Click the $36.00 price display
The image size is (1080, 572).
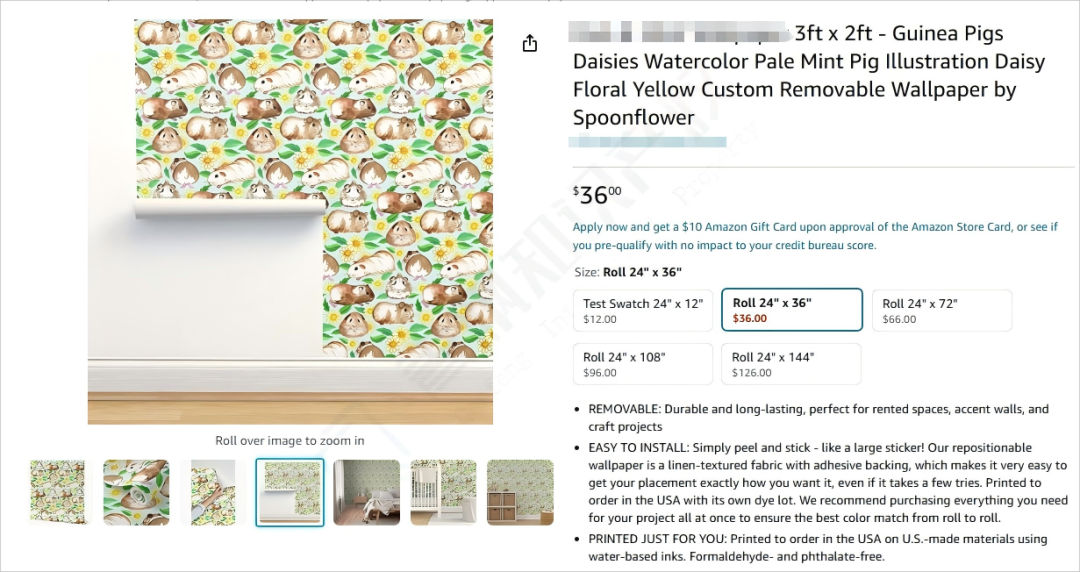(x=597, y=195)
